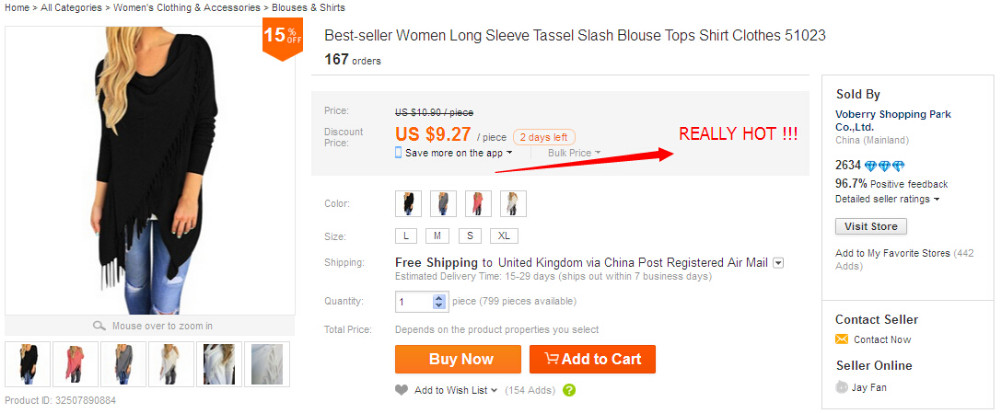Go to Blouses & Shirts breadcrumb
The width and height of the screenshot is (1000, 413).
[308, 8]
